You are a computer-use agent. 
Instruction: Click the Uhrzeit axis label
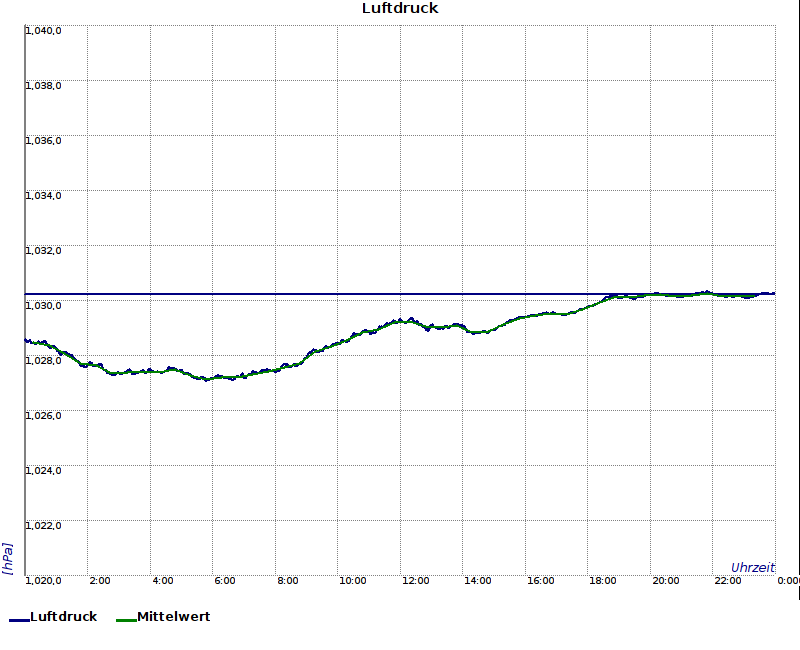point(753,568)
